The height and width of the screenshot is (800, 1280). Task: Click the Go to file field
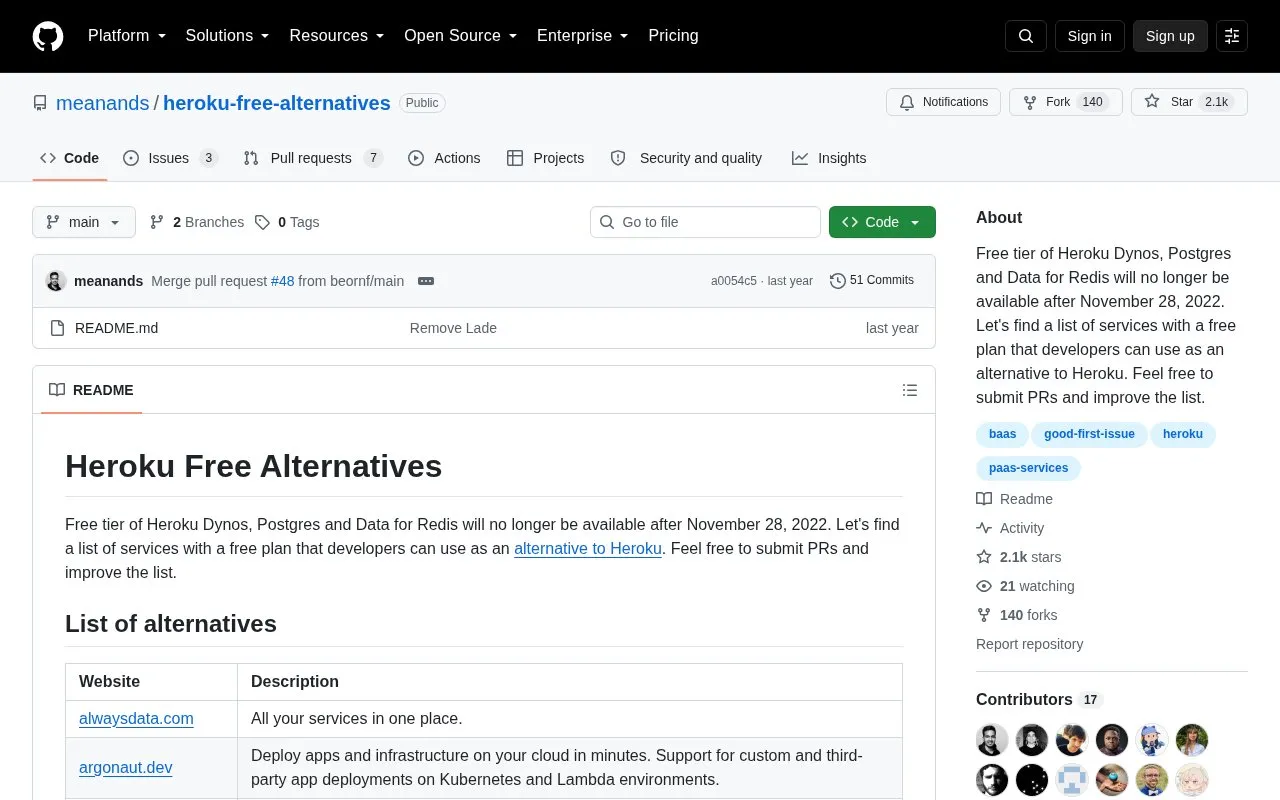pyautogui.click(x=705, y=222)
